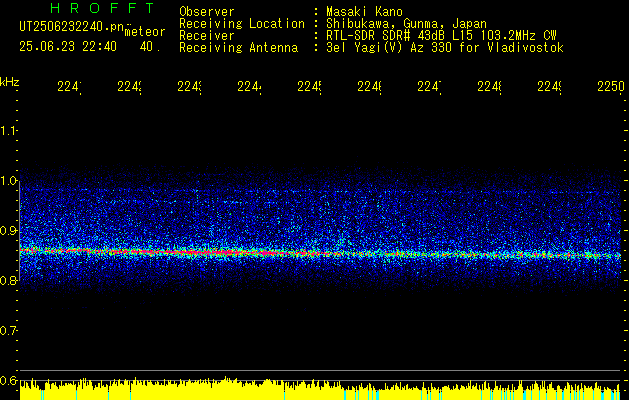Screen dimensions: 629x400
Task: Click the 0.8 kHz frequency label
Action: pos(8,281)
